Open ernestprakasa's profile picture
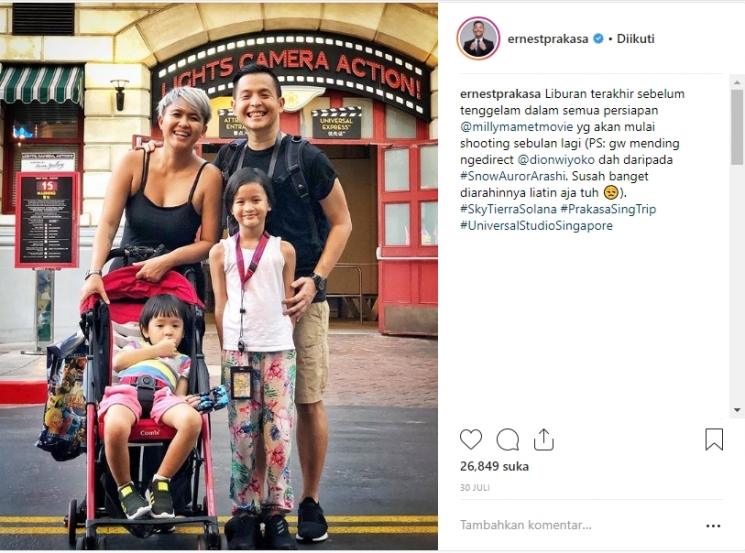The height and width of the screenshot is (553, 745). (478, 38)
